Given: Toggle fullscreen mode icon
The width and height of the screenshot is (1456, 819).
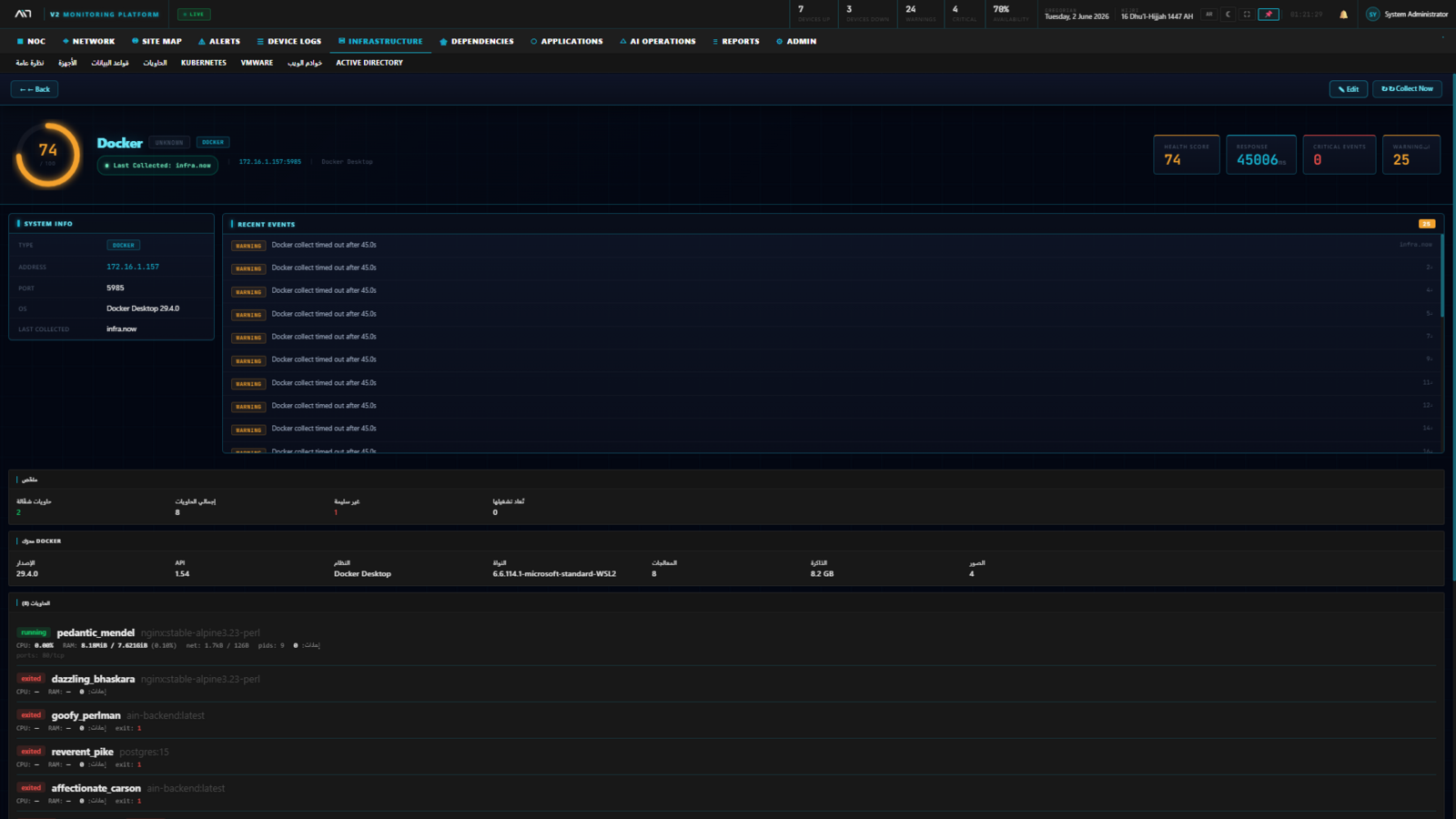Looking at the screenshot, I should 1247,15.
